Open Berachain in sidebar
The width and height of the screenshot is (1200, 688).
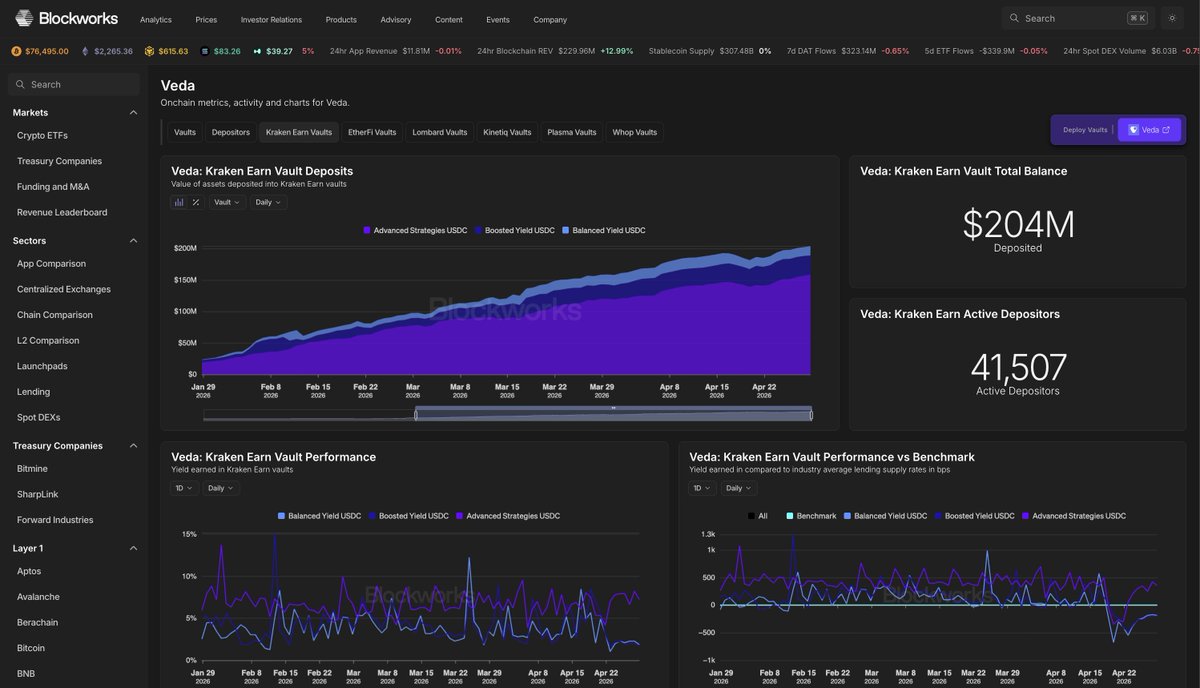[x=38, y=622]
